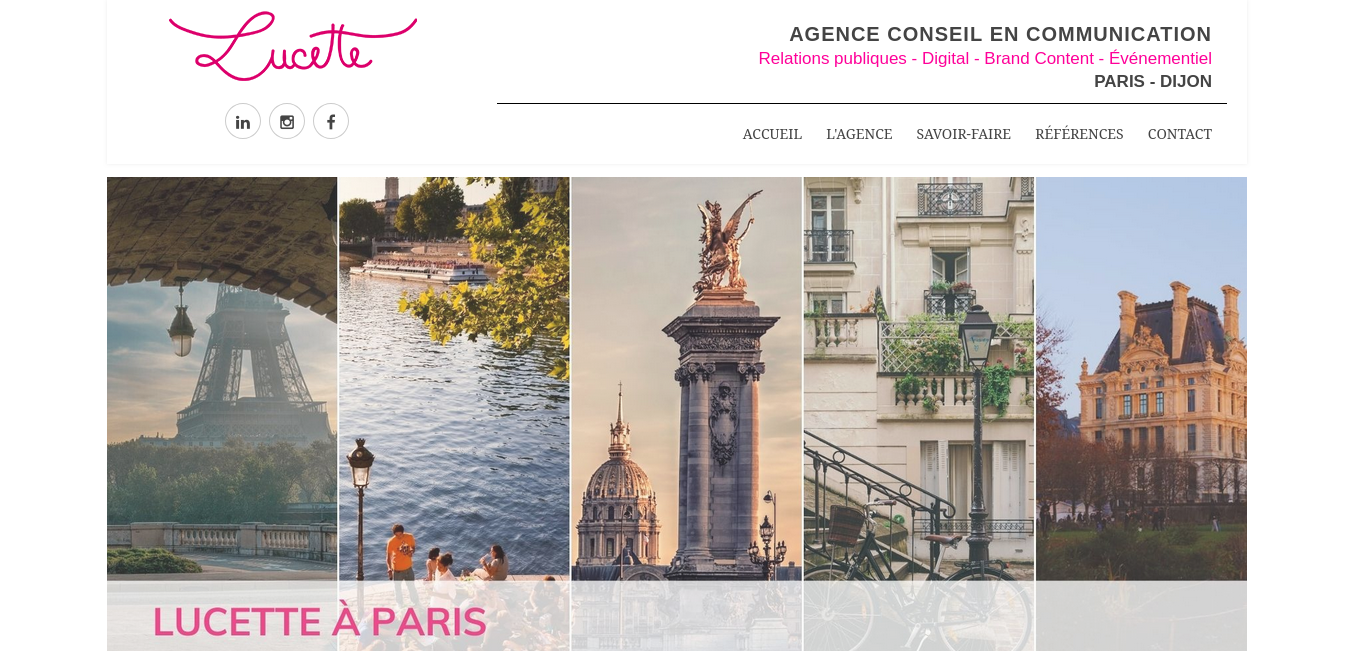Screen dimensions: 1366x651
Task: Click the pink Lucette handwritten logo
Action: click(293, 46)
